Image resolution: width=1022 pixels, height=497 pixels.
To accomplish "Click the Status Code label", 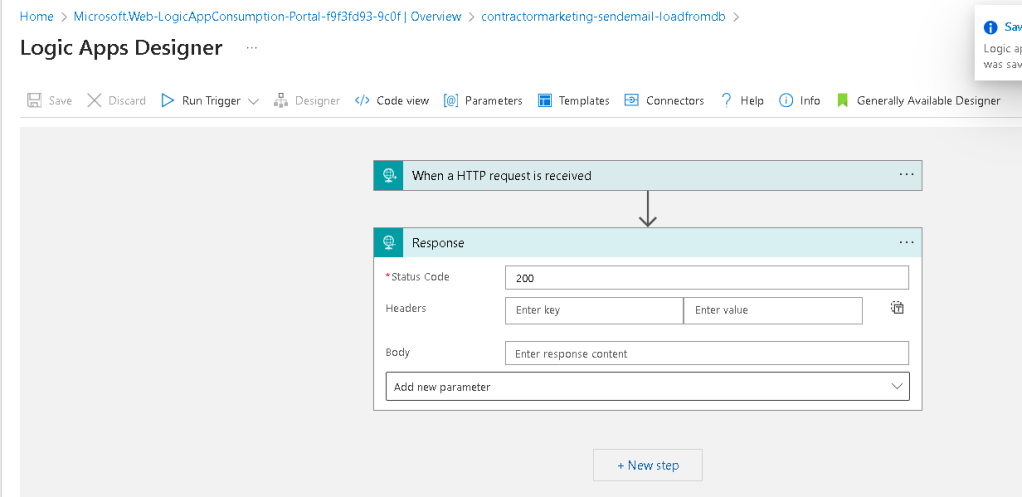I will 420,277.
